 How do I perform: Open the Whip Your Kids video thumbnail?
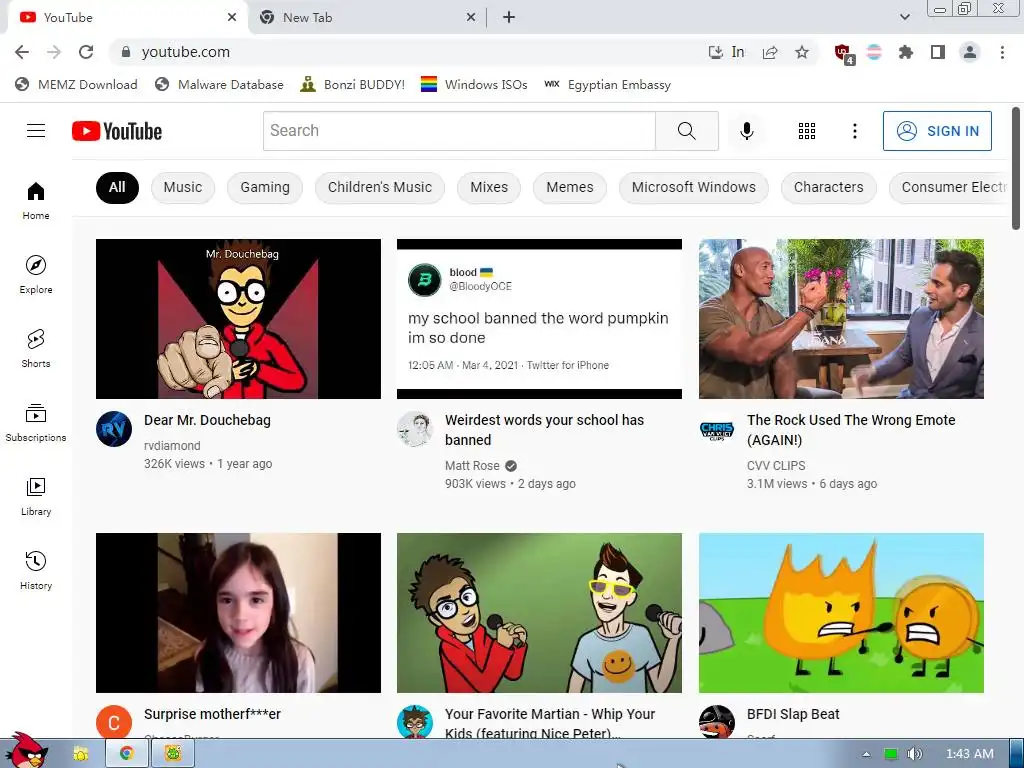coord(539,613)
